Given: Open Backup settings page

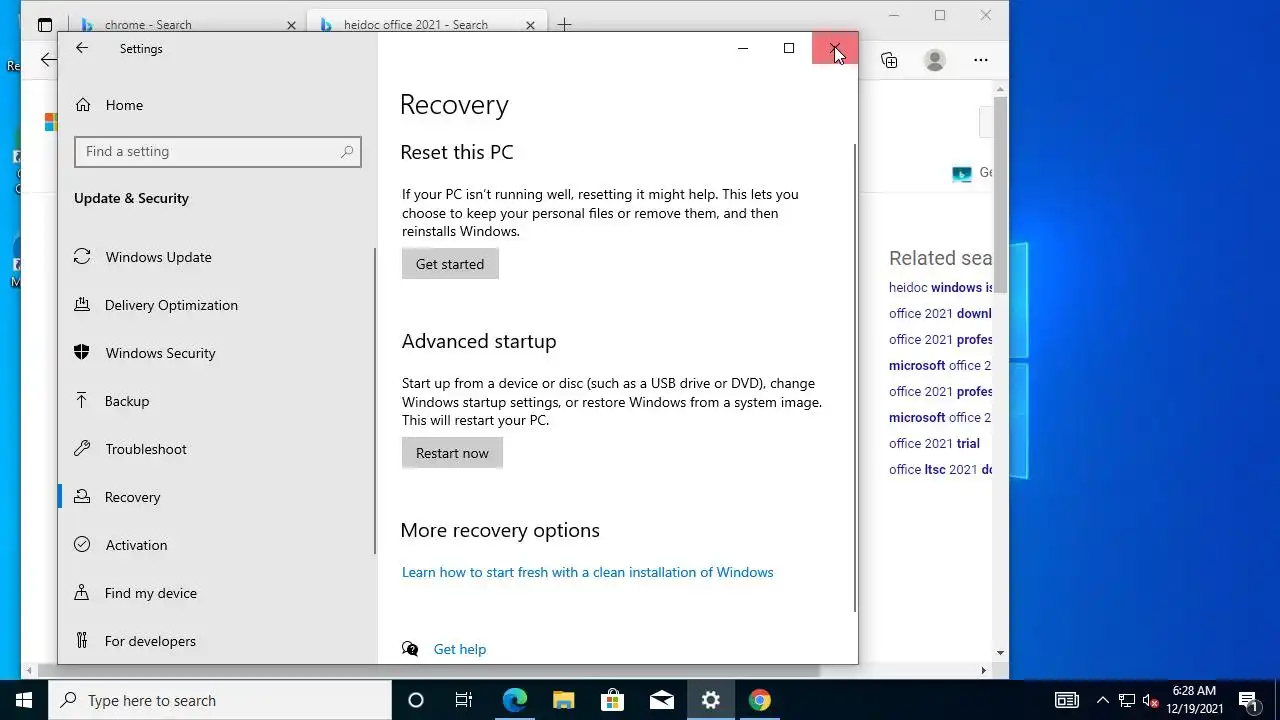Looking at the screenshot, I should [x=127, y=401].
